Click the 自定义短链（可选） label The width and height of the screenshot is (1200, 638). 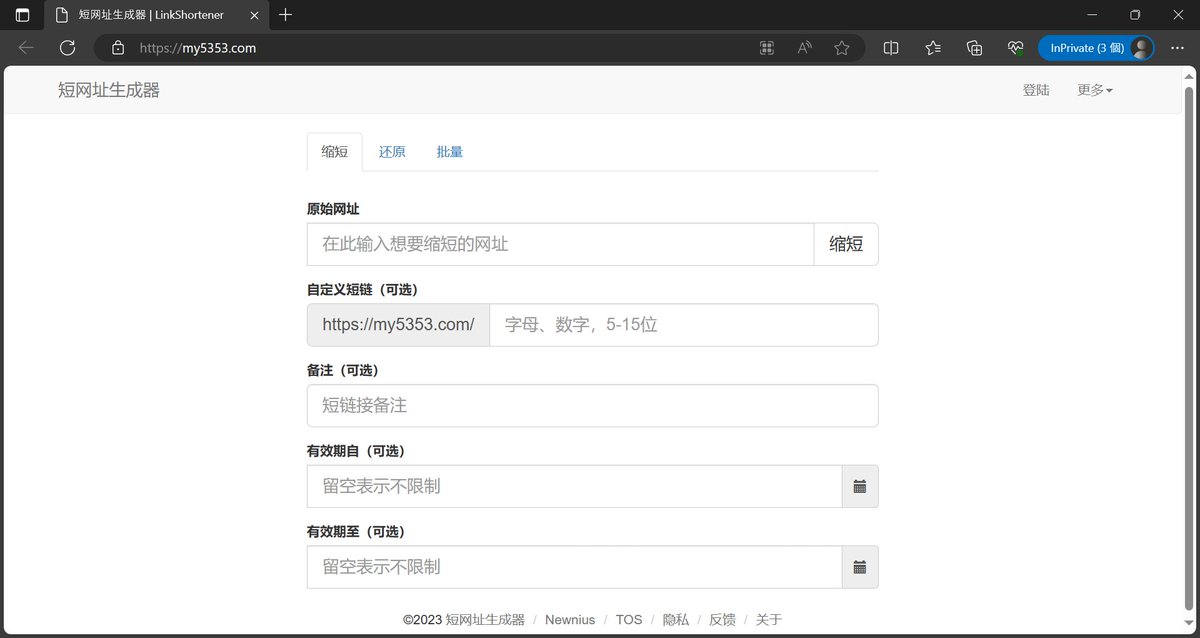coord(362,290)
